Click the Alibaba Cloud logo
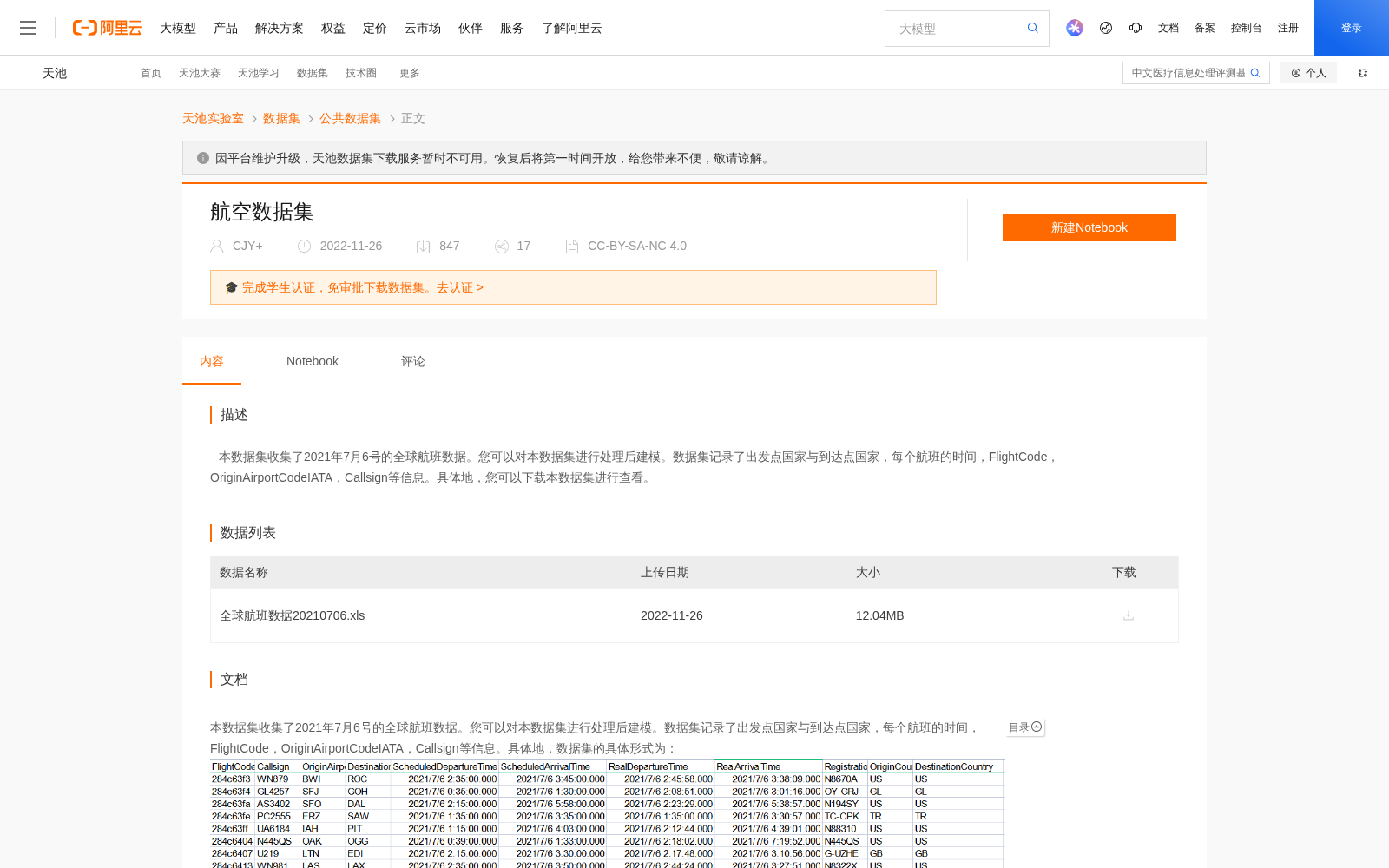The height and width of the screenshot is (868, 1389). (x=107, y=28)
